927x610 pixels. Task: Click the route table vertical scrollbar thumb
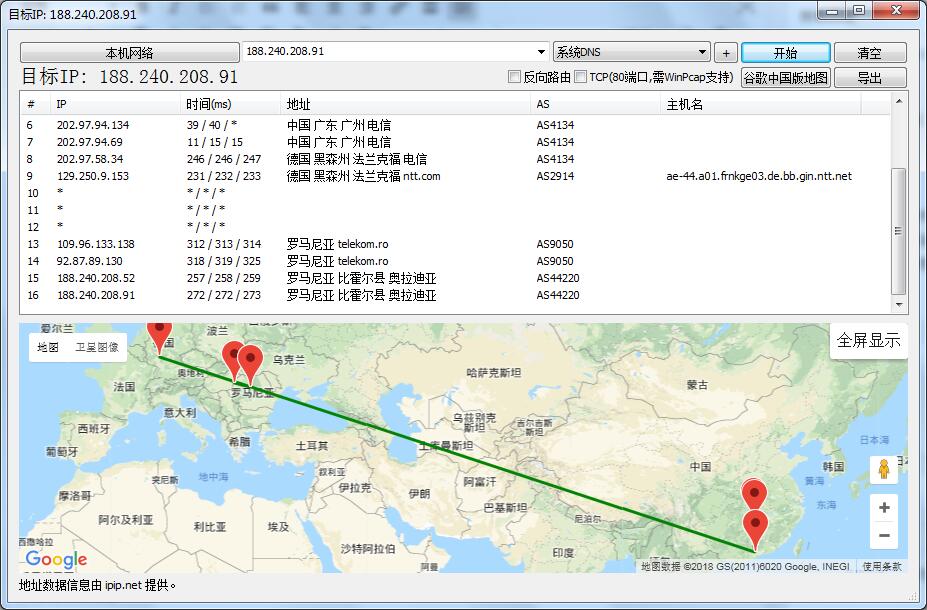coord(899,230)
